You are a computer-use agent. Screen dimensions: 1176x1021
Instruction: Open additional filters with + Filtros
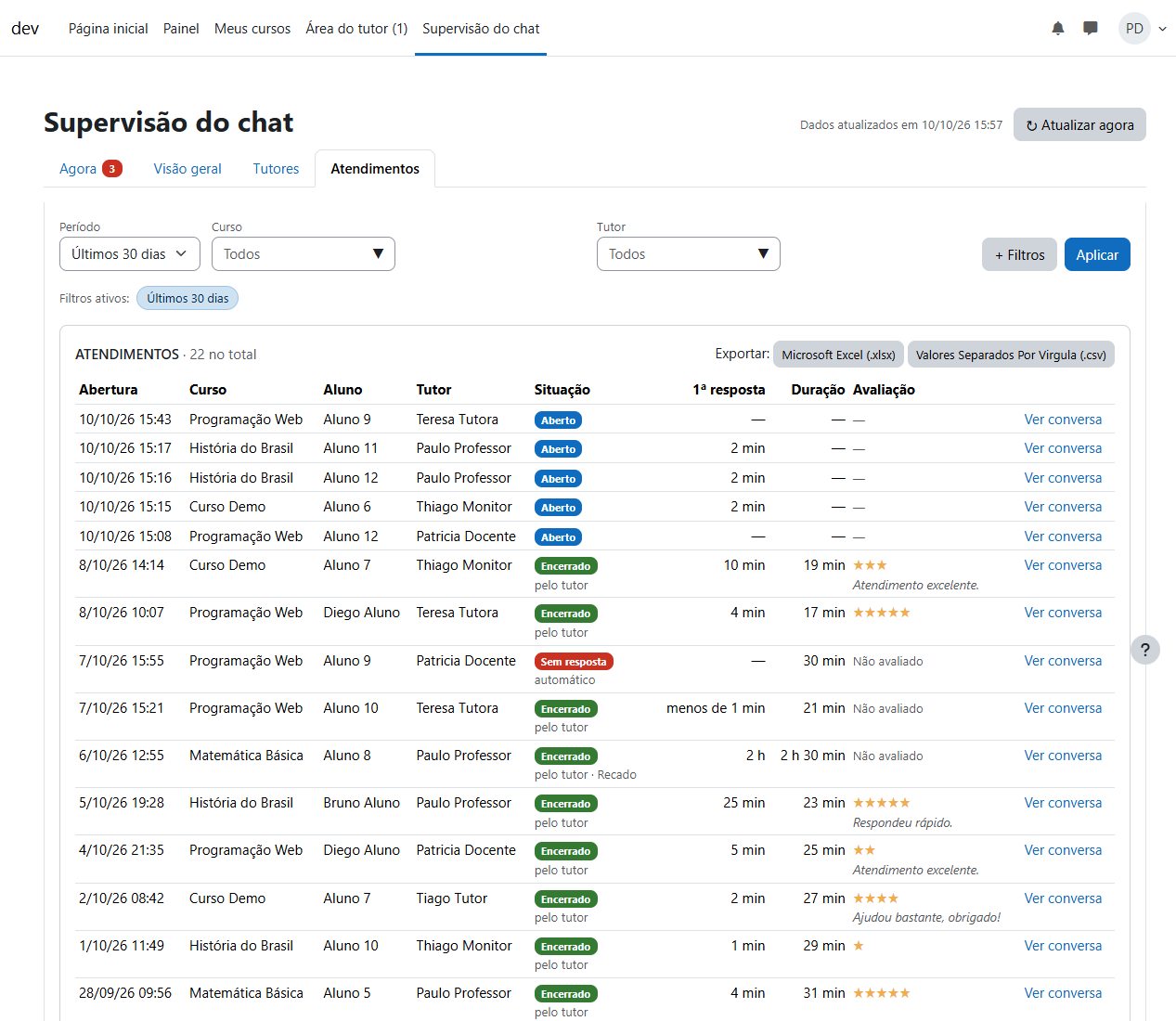point(1019,254)
